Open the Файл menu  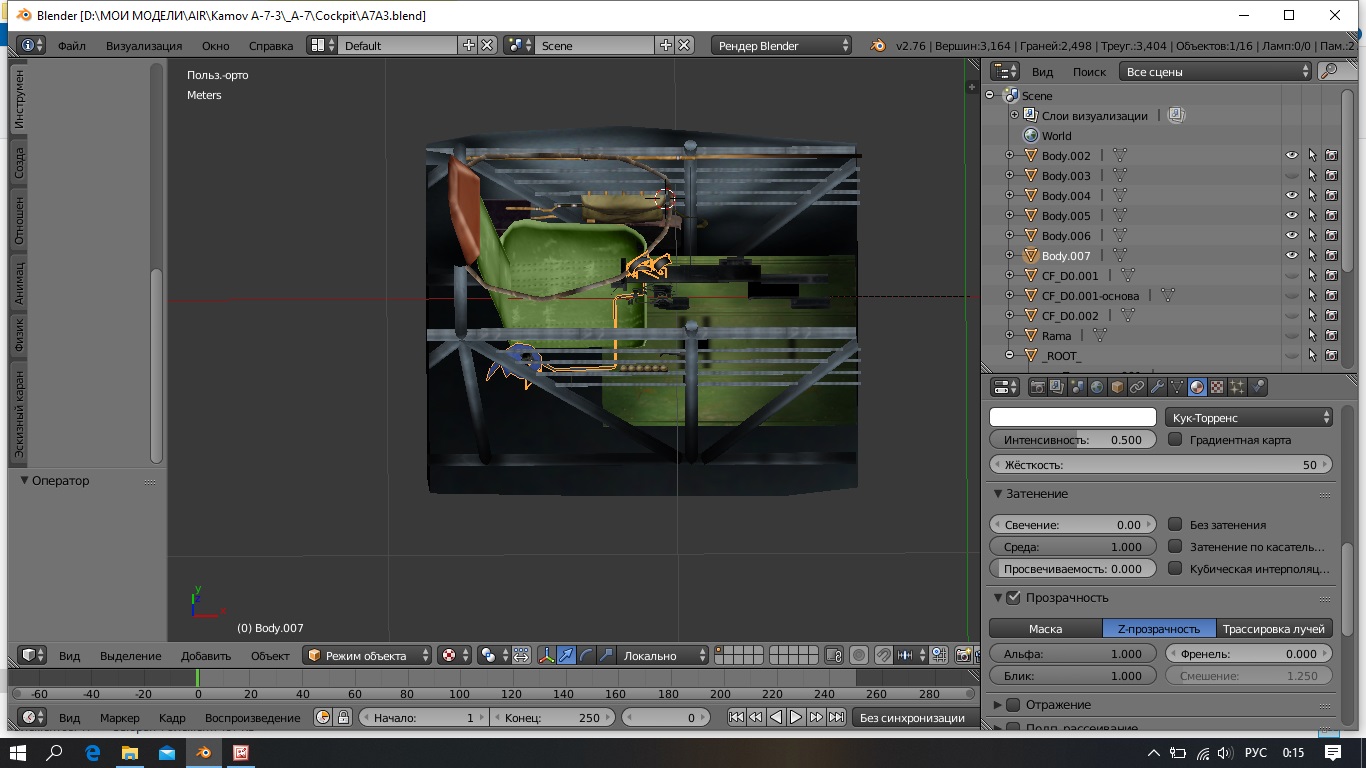pos(71,45)
